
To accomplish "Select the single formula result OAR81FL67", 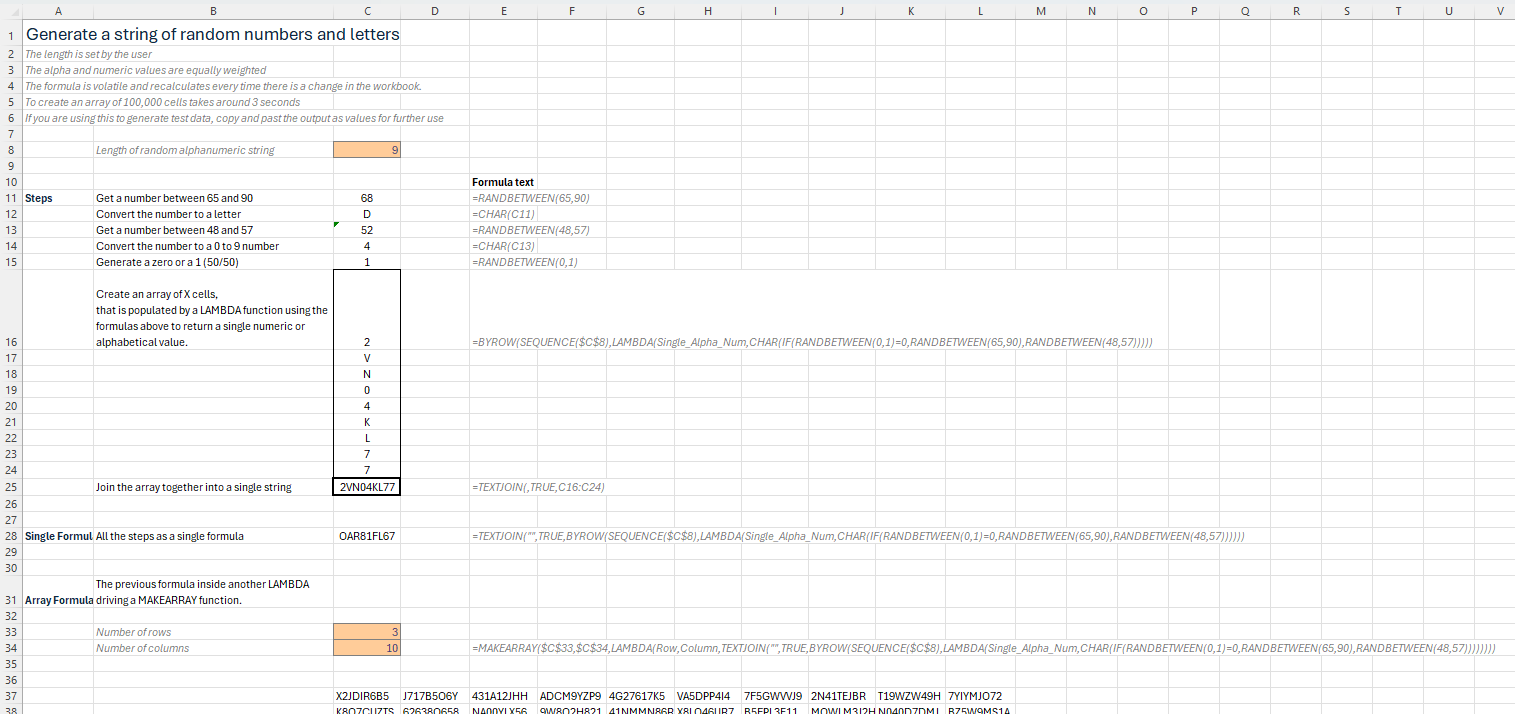I will coord(367,536).
